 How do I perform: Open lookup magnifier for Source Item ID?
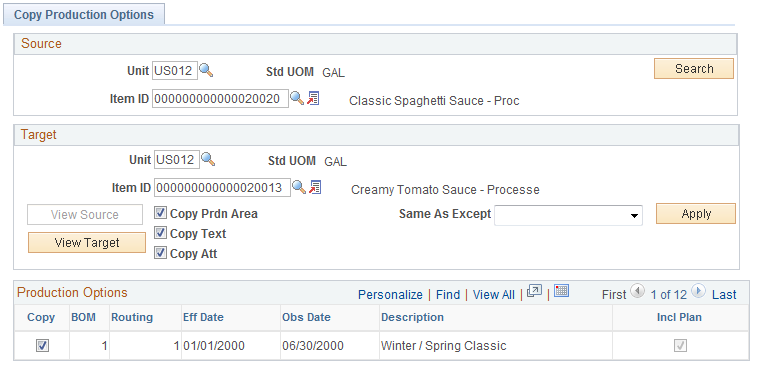tap(297, 98)
